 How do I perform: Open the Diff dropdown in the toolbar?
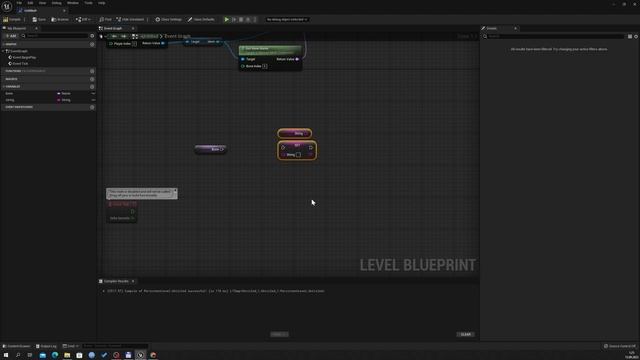pos(83,19)
